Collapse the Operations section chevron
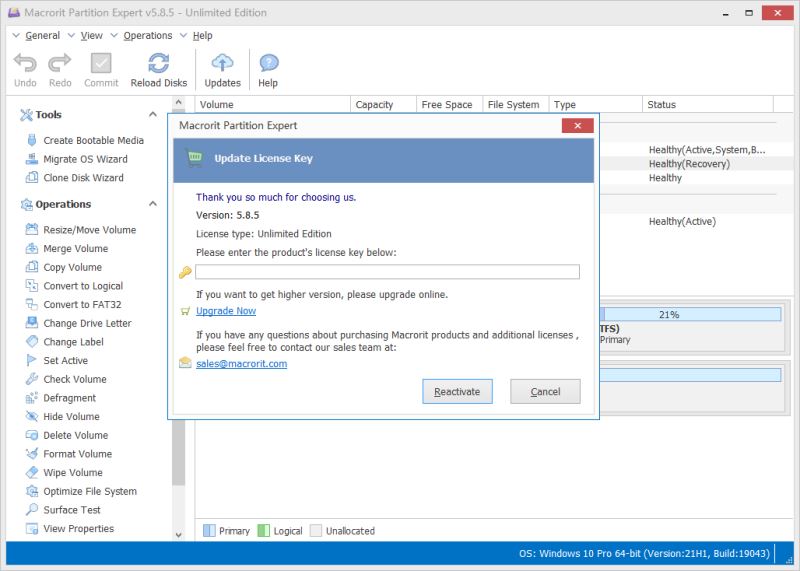800x571 pixels. tap(153, 204)
